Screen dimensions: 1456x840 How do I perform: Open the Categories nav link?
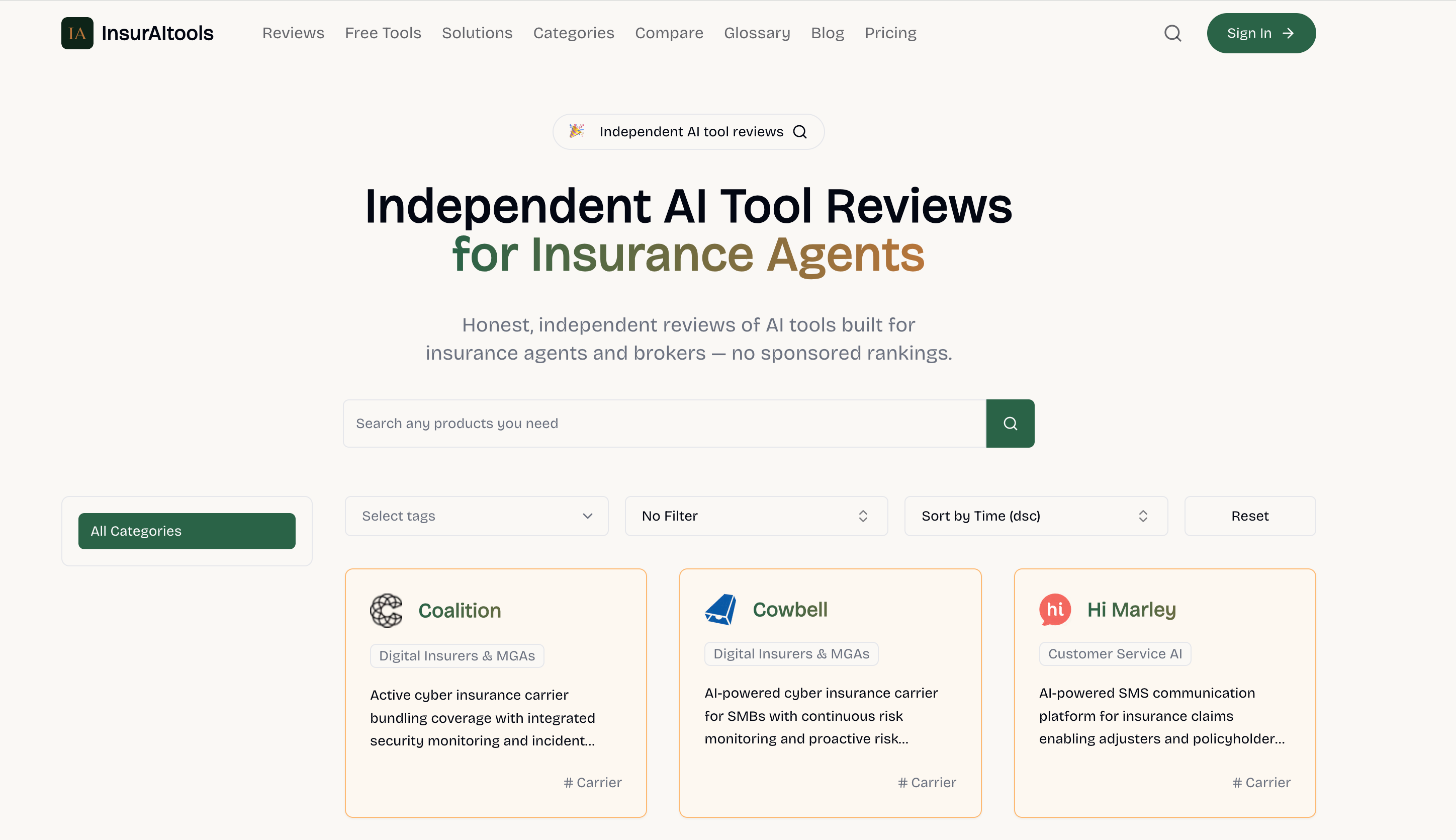pyautogui.click(x=573, y=33)
